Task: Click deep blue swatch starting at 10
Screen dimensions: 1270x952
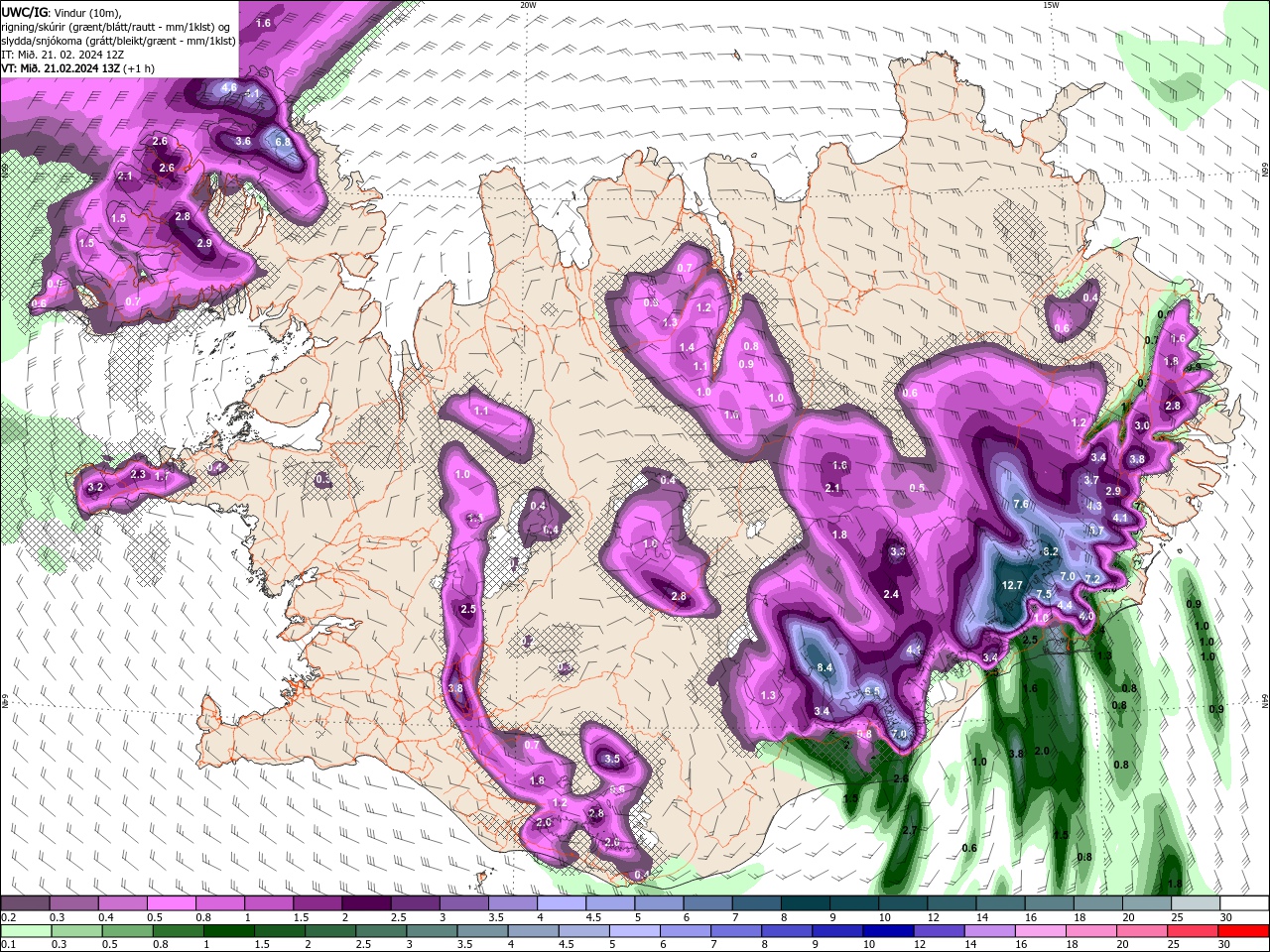Action: (x=887, y=931)
